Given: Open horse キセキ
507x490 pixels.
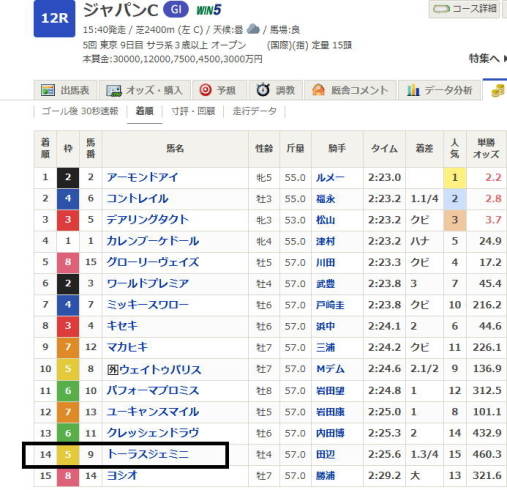Looking at the screenshot, I should tap(122, 326).
